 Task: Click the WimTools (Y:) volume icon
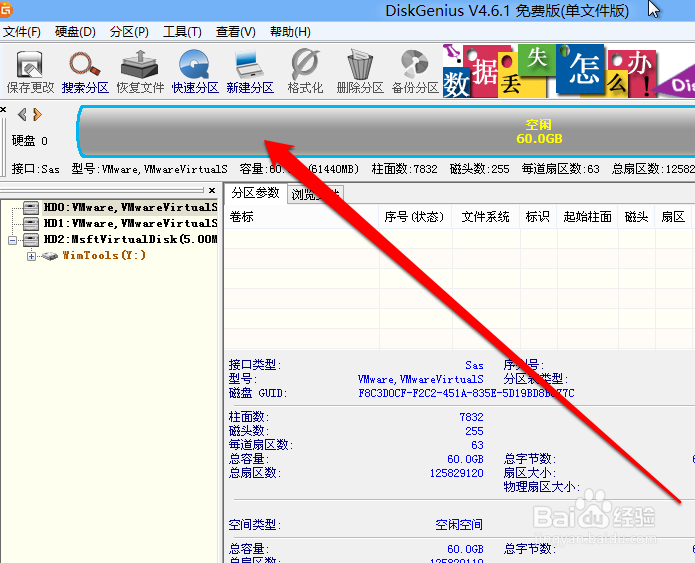tap(50, 256)
